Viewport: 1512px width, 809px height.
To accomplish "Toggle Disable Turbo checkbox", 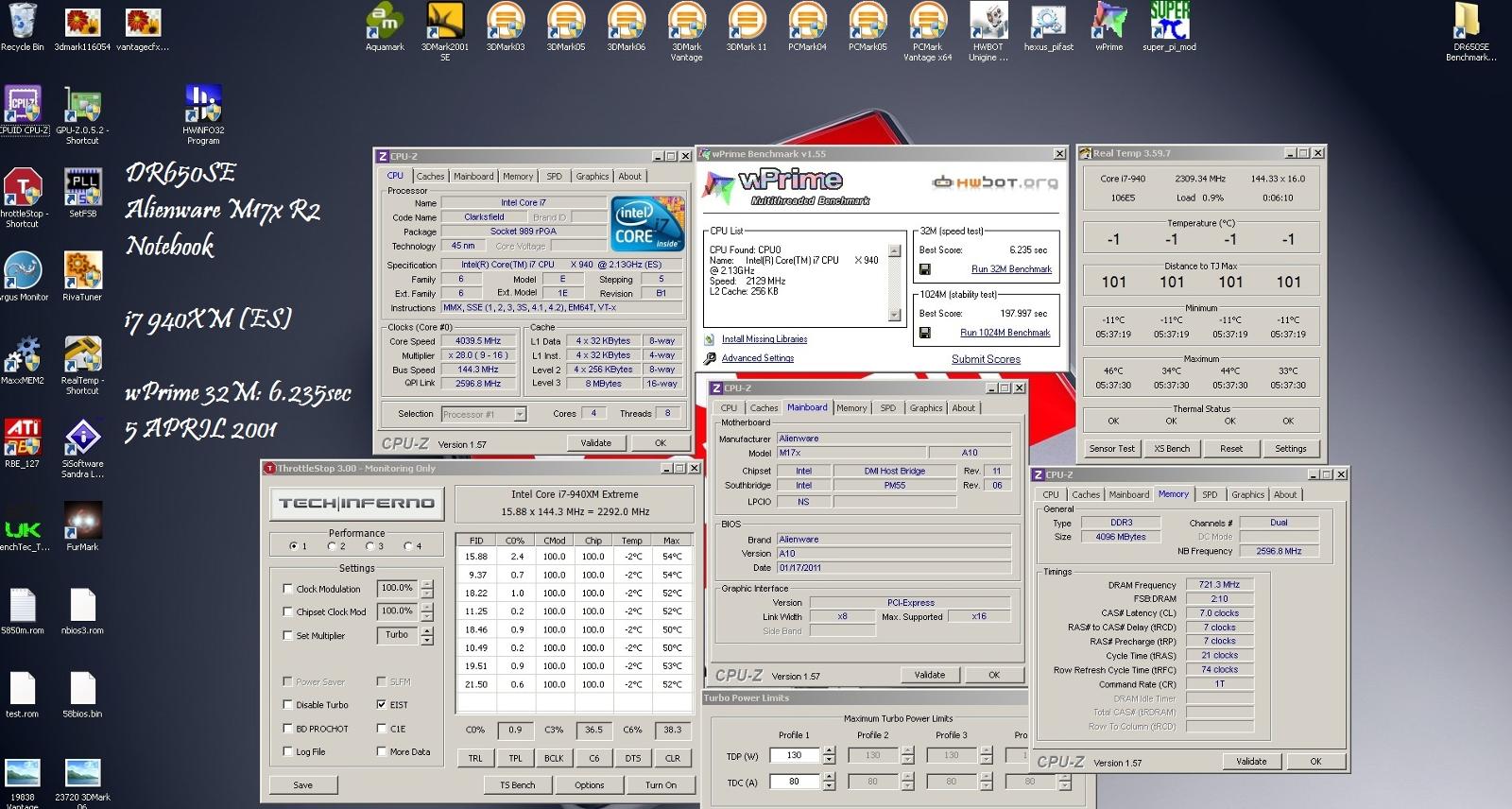I will point(287,704).
